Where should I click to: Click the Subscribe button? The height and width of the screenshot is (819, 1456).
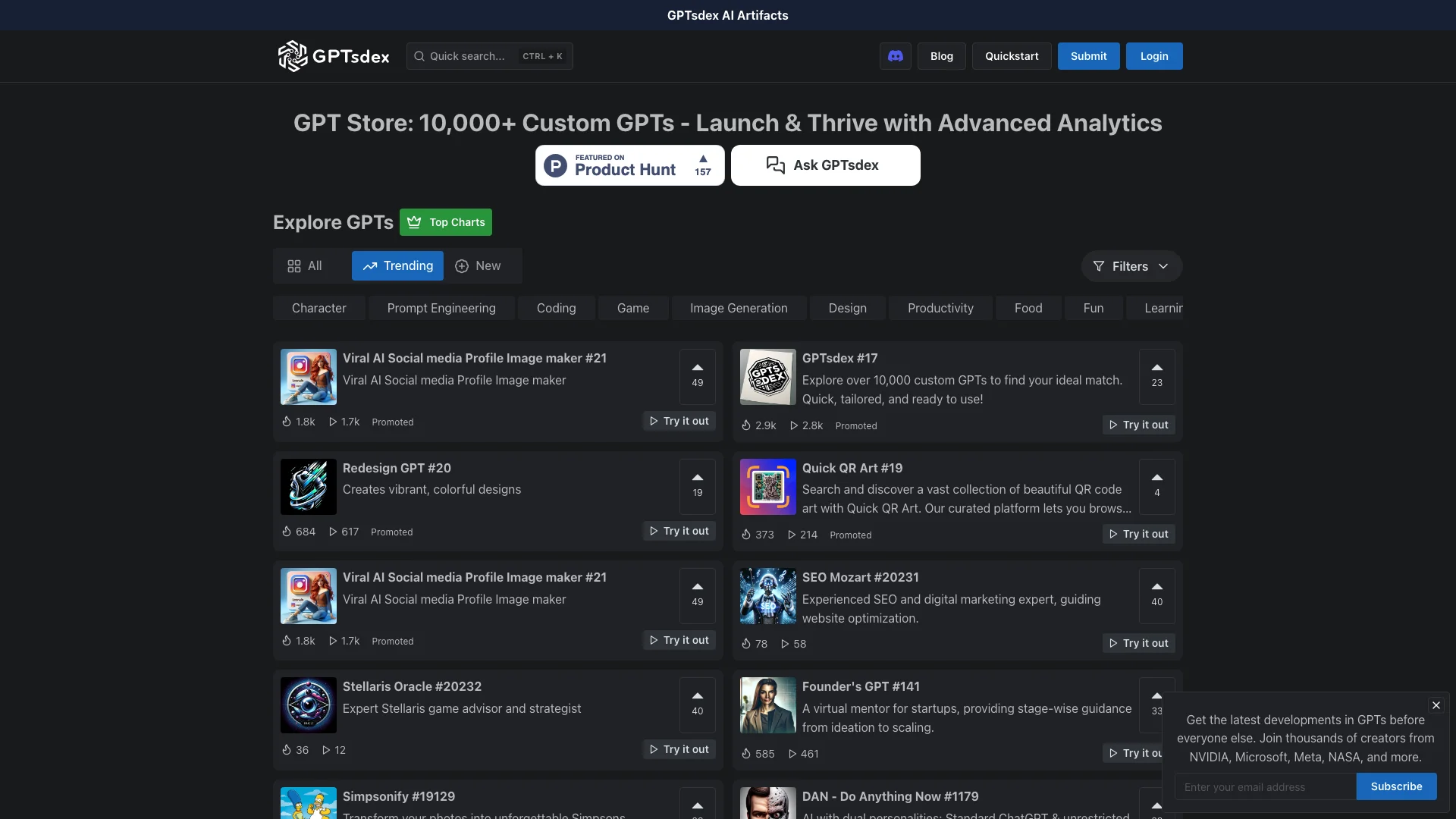pos(1396,786)
